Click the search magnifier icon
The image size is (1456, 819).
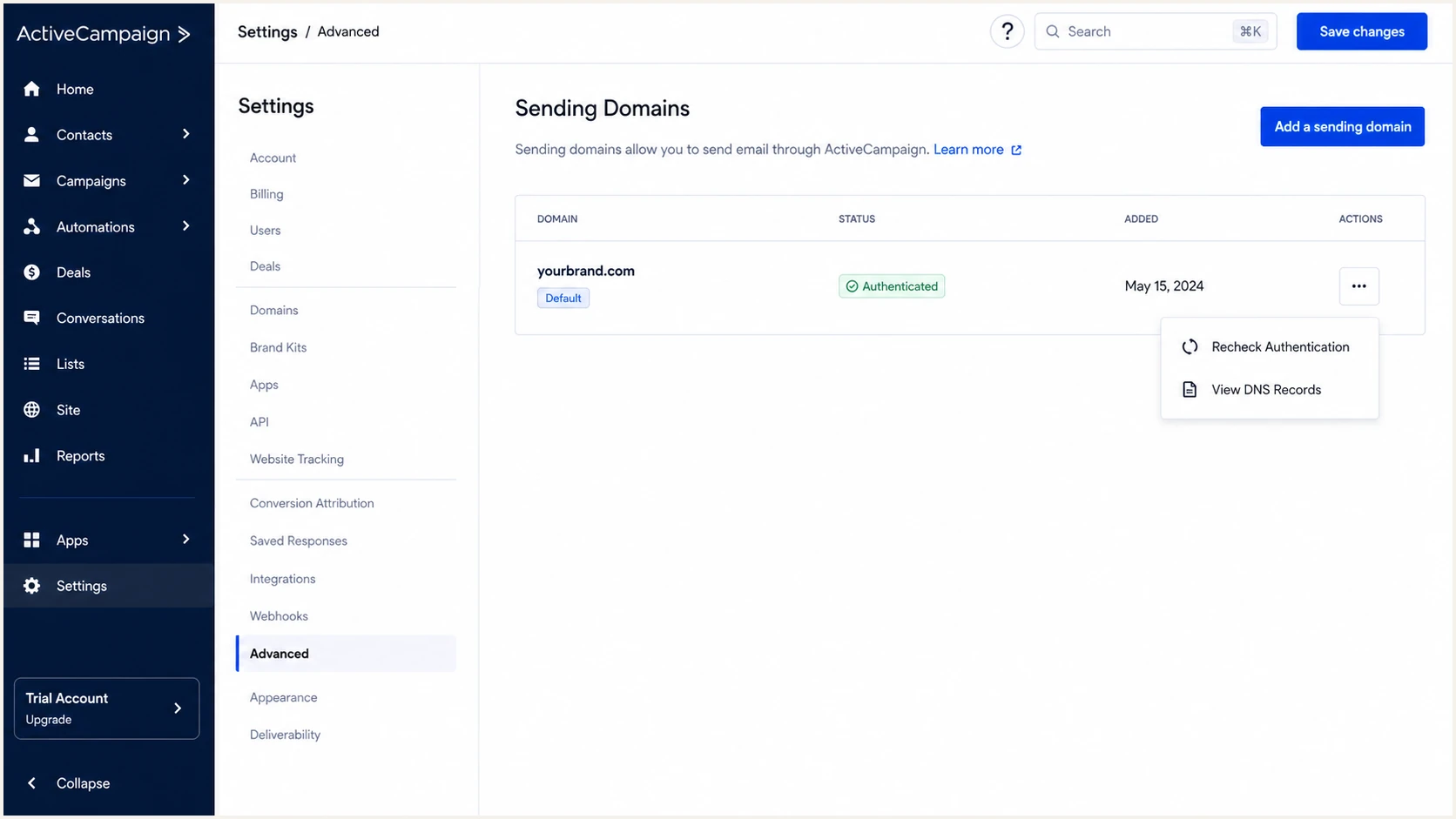point(1053,31)
